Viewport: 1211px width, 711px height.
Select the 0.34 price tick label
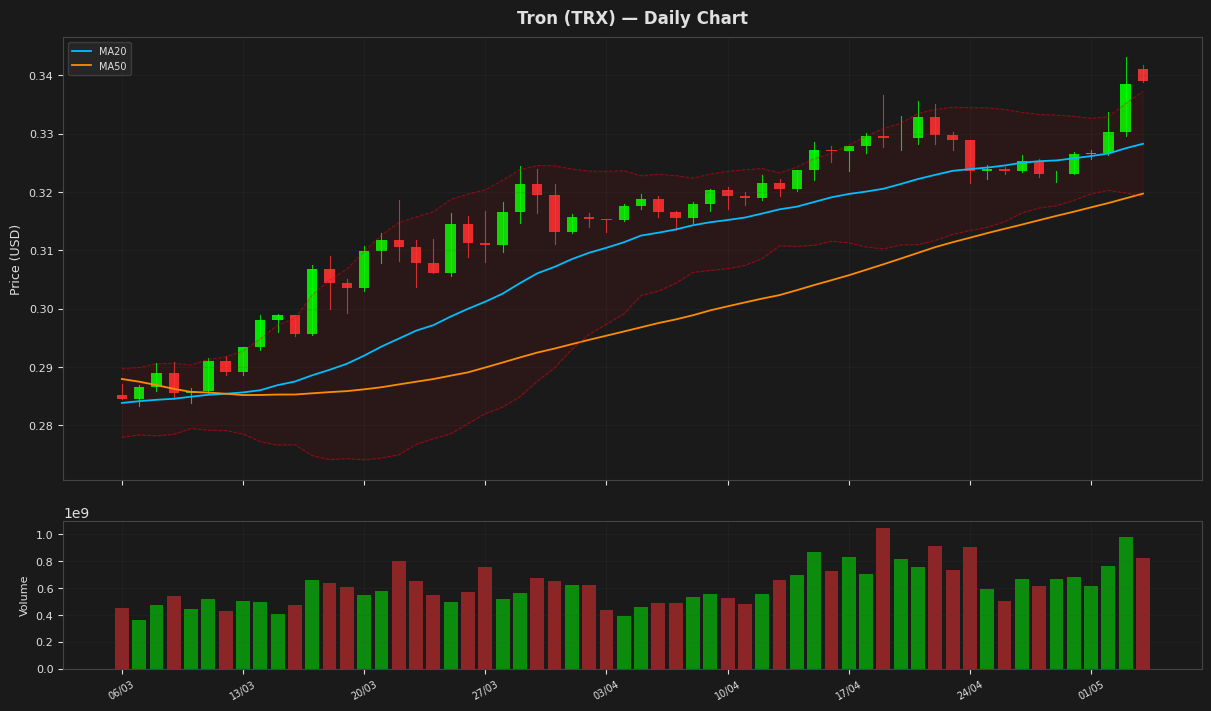(41, 76)
